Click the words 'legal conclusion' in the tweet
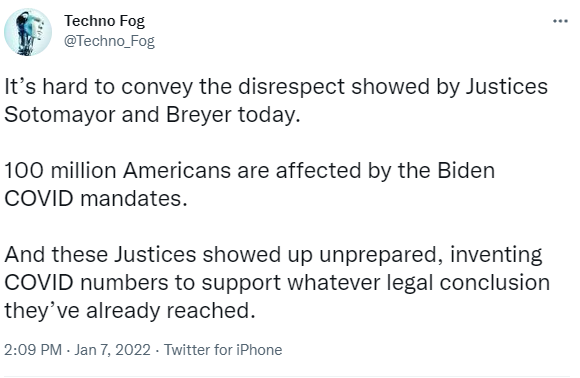The height and width of the screenshot is (378, 580). 468,283
